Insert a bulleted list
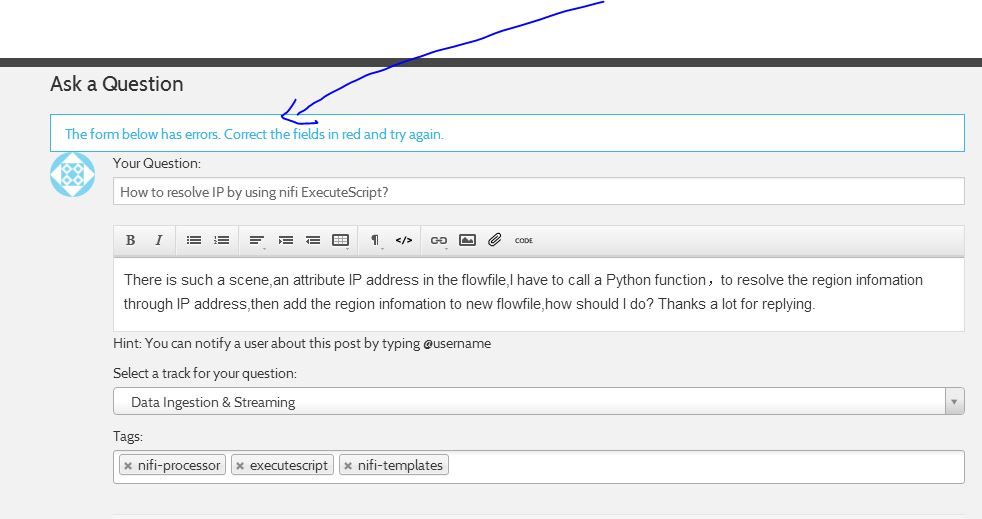The image size is (982, 519). point(194,240)
